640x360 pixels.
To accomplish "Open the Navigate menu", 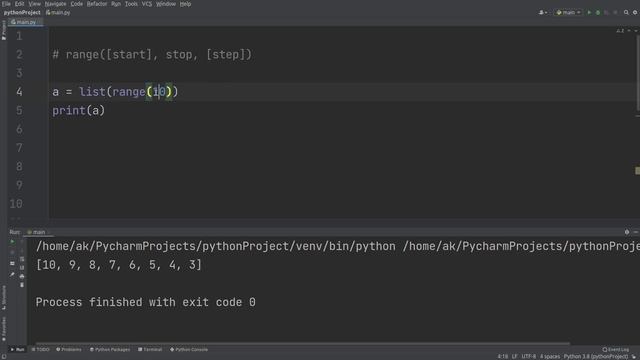I will (x=56, y=4).
